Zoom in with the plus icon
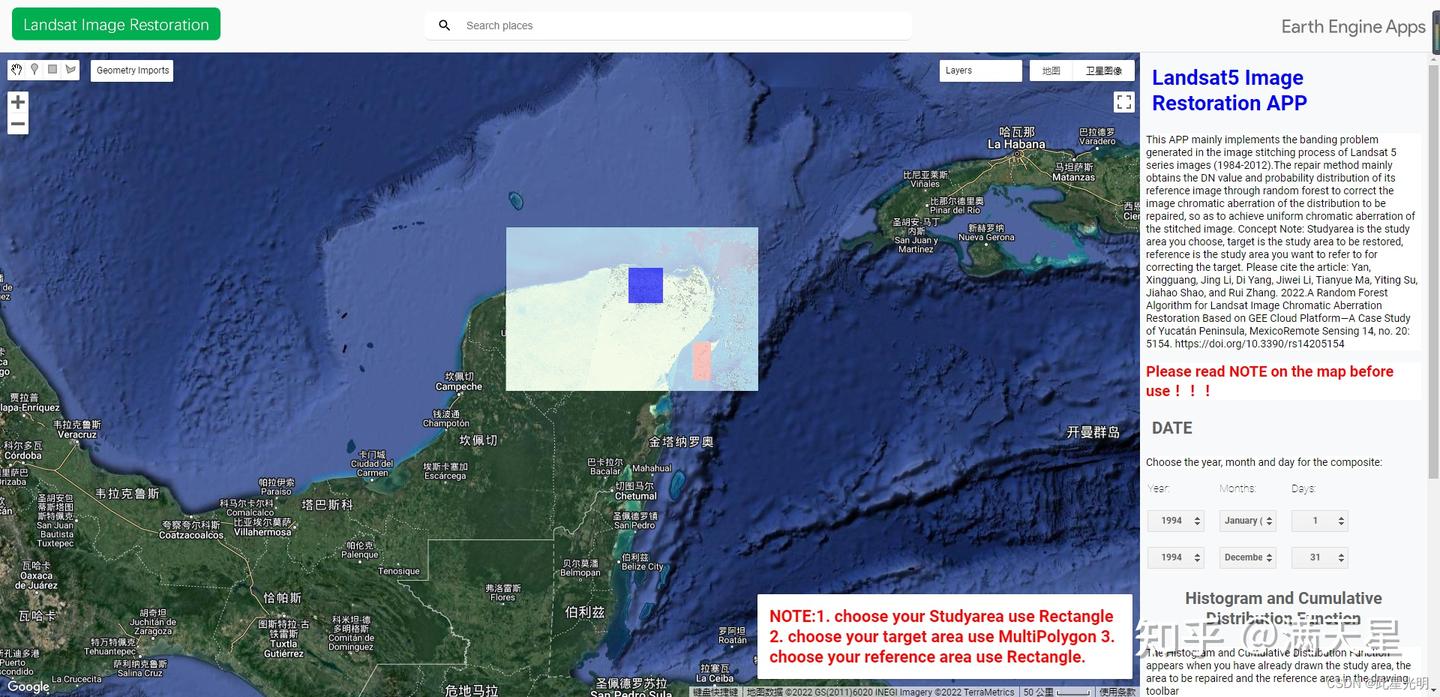Screen dimensions: 1440x697 [17, 101]
